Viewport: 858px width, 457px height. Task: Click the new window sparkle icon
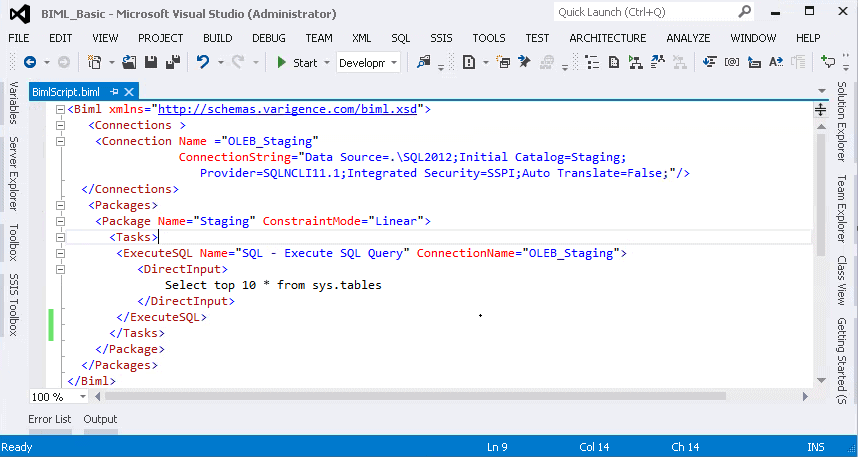coord(503,62)
